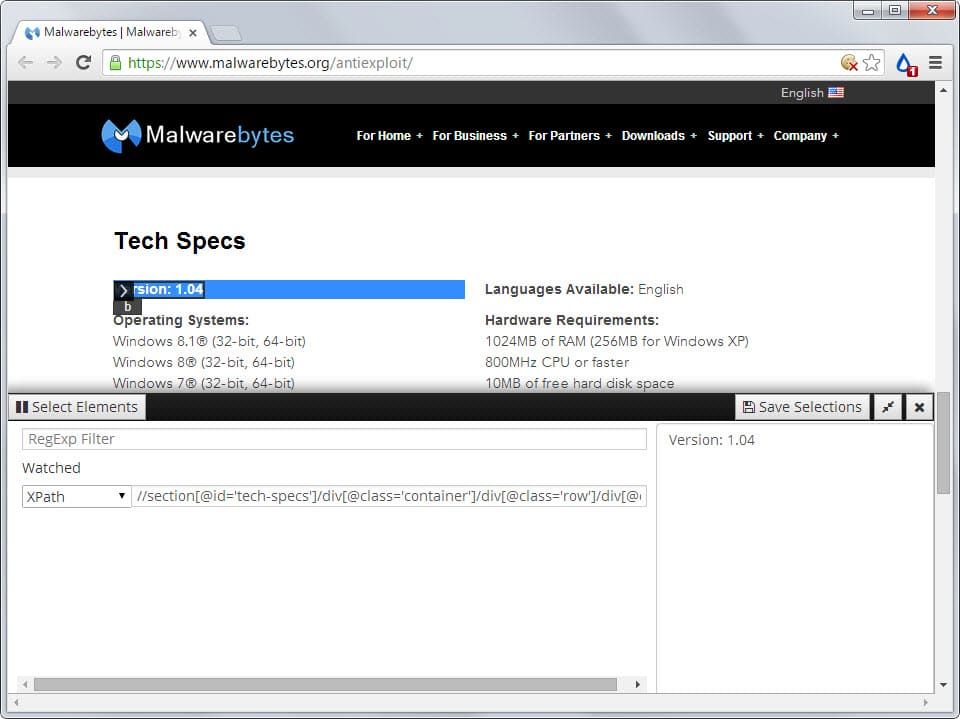Open the blue droplet extension icon
960x719 pixels.
[x=905, y=64]
